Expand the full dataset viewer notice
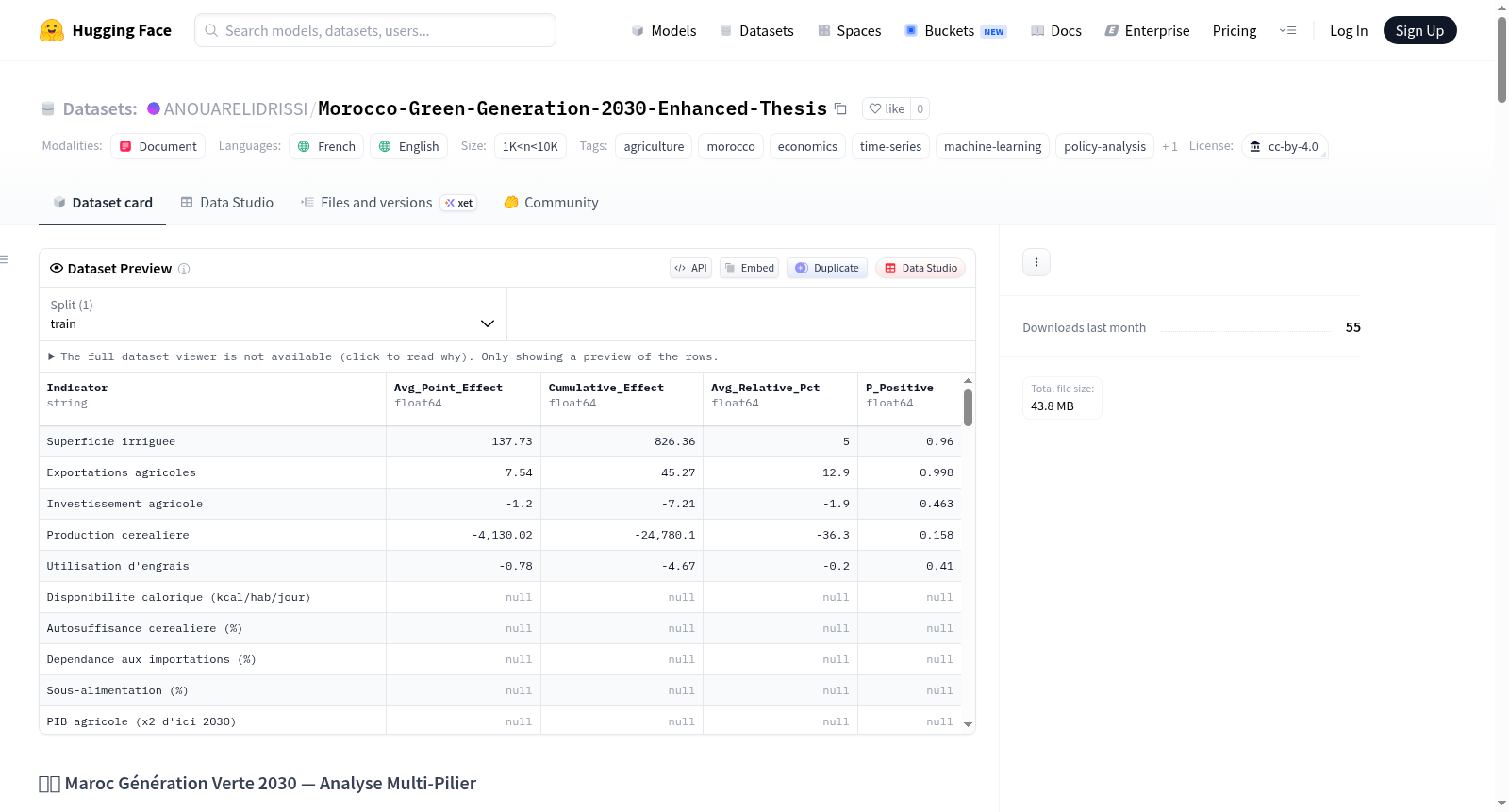 point(383,356)
